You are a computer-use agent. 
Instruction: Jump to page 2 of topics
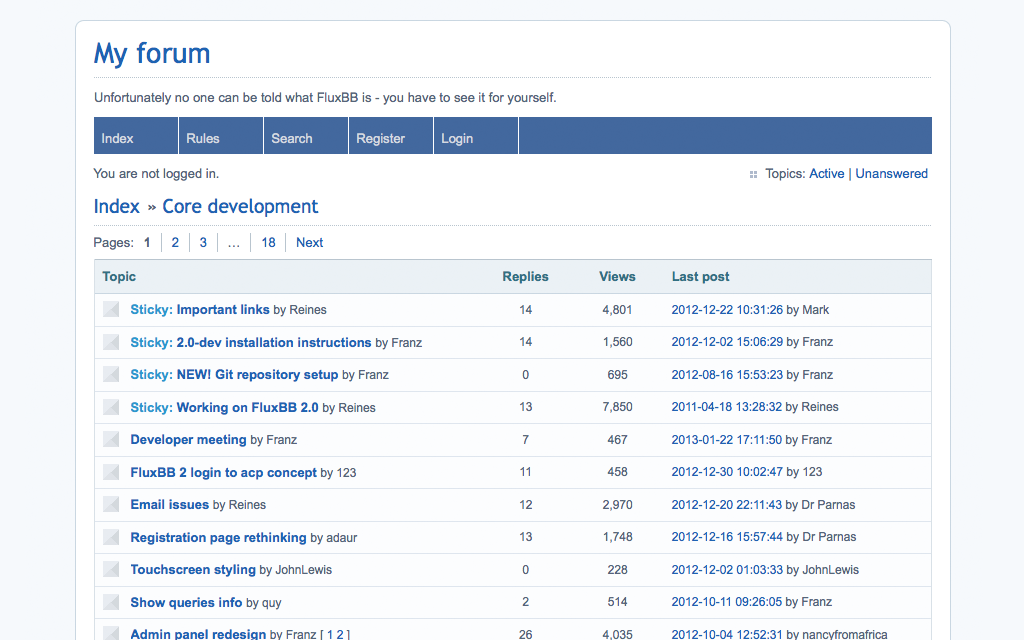click(x=175, y=242)
